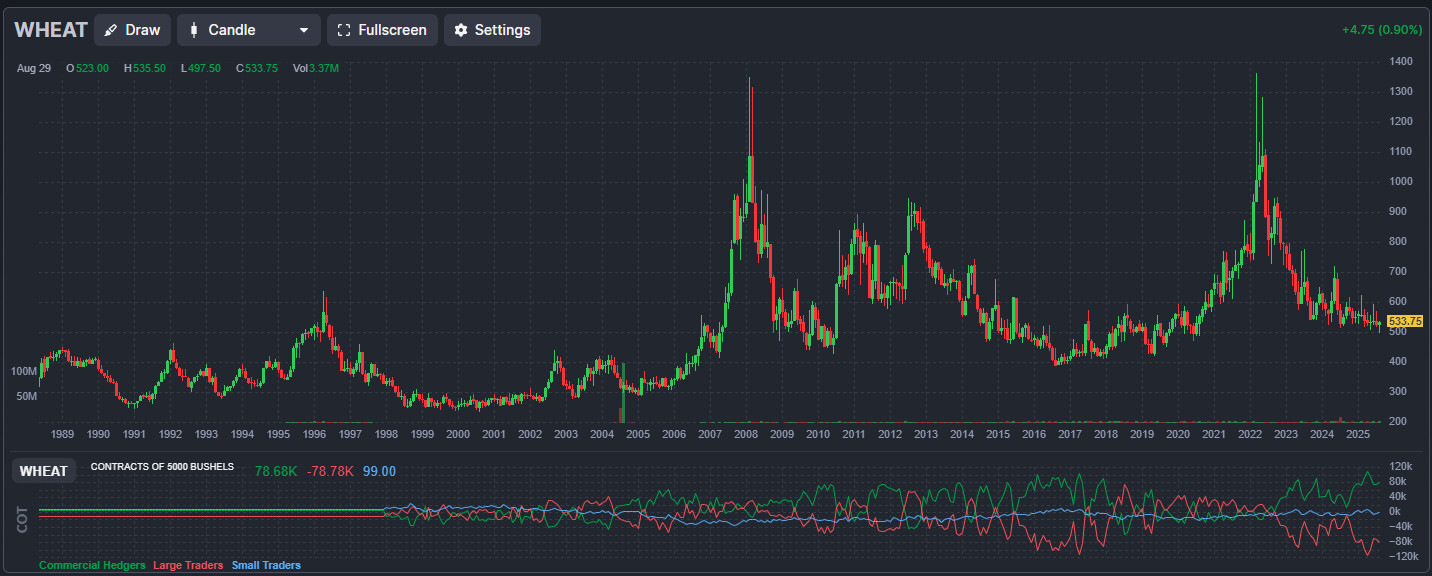Click the Fullscreen button label

coord(392,30)
